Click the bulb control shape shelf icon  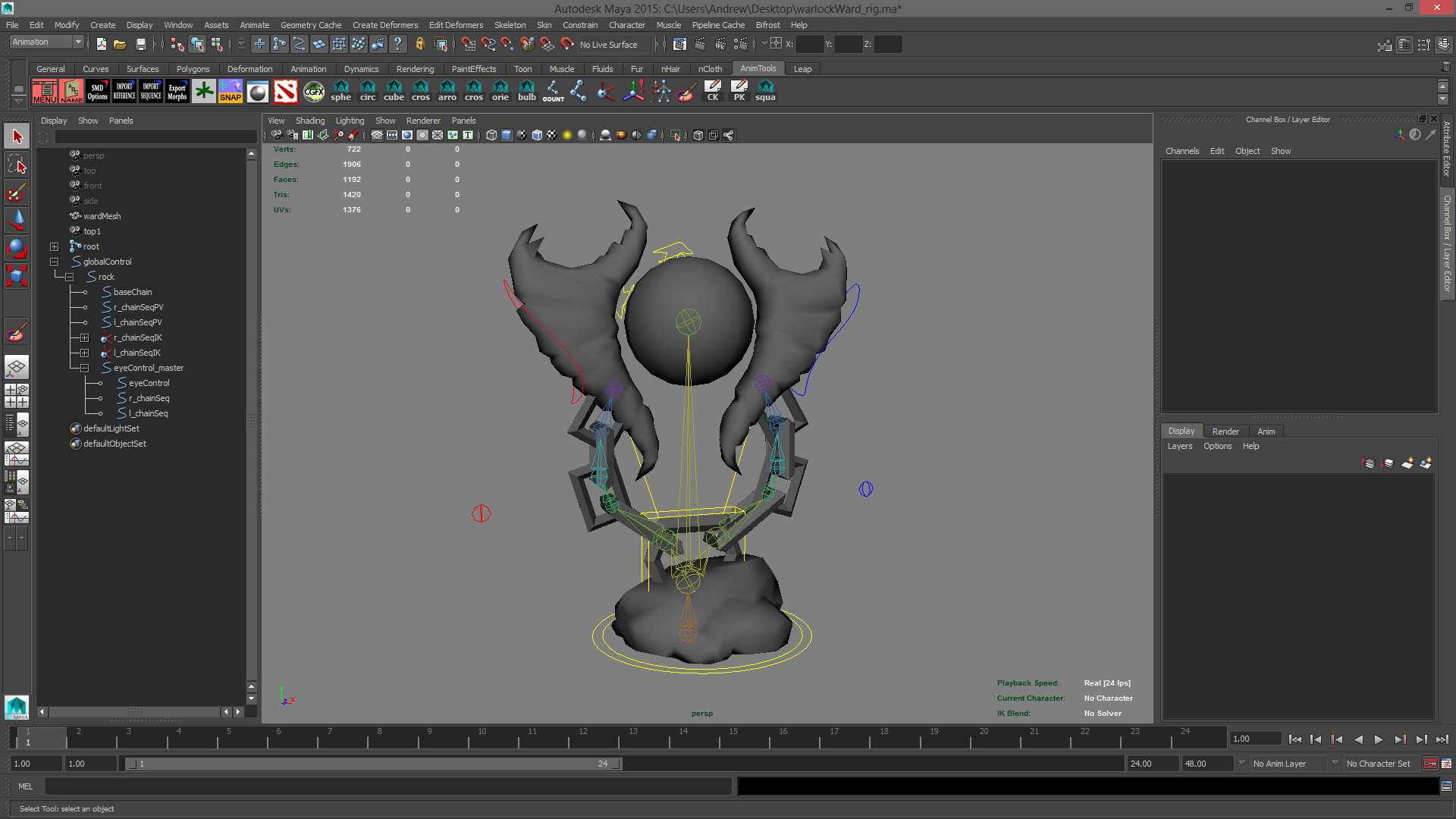coord(526,91)
